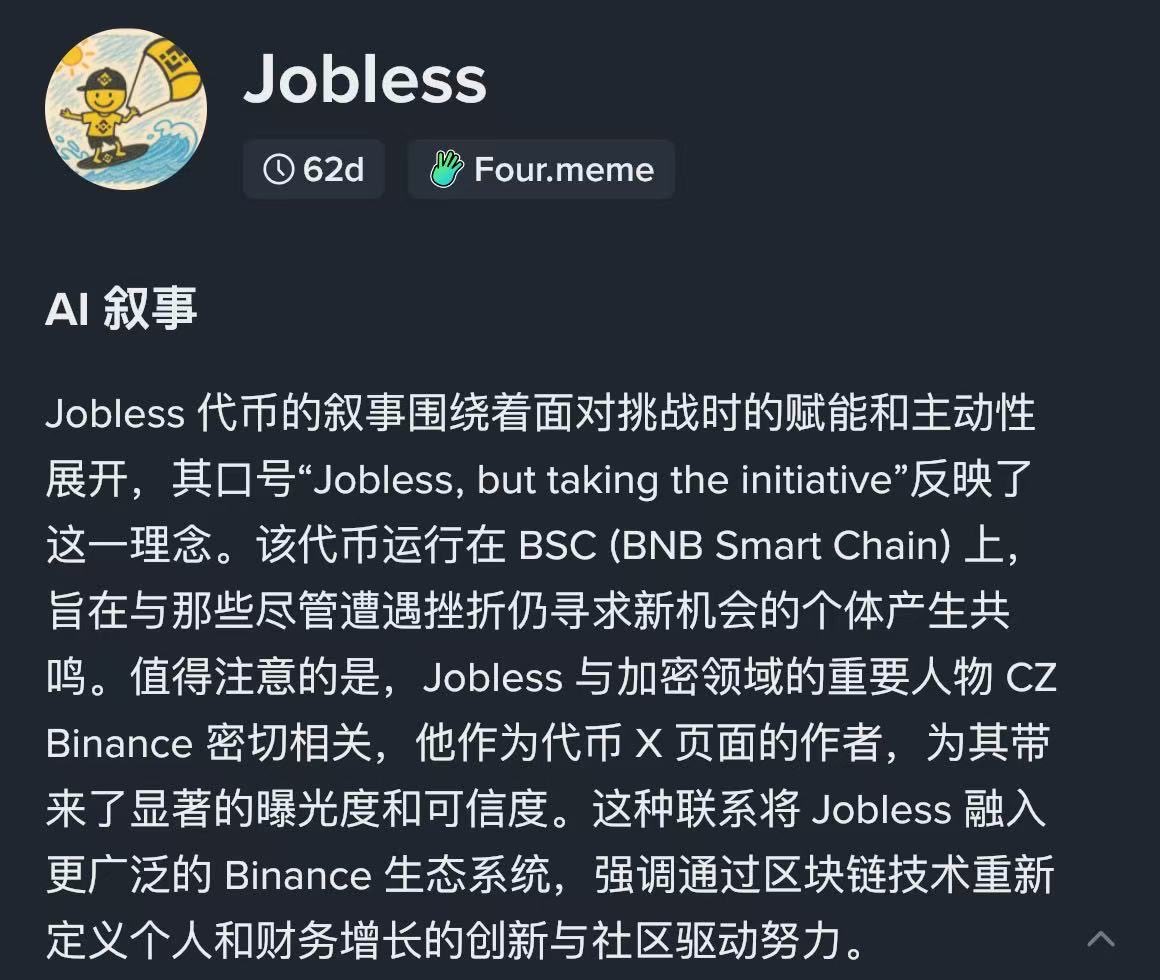
Task: Click the clock icon beside 62d
Action: pyautogui.click(x=279, y=170)
